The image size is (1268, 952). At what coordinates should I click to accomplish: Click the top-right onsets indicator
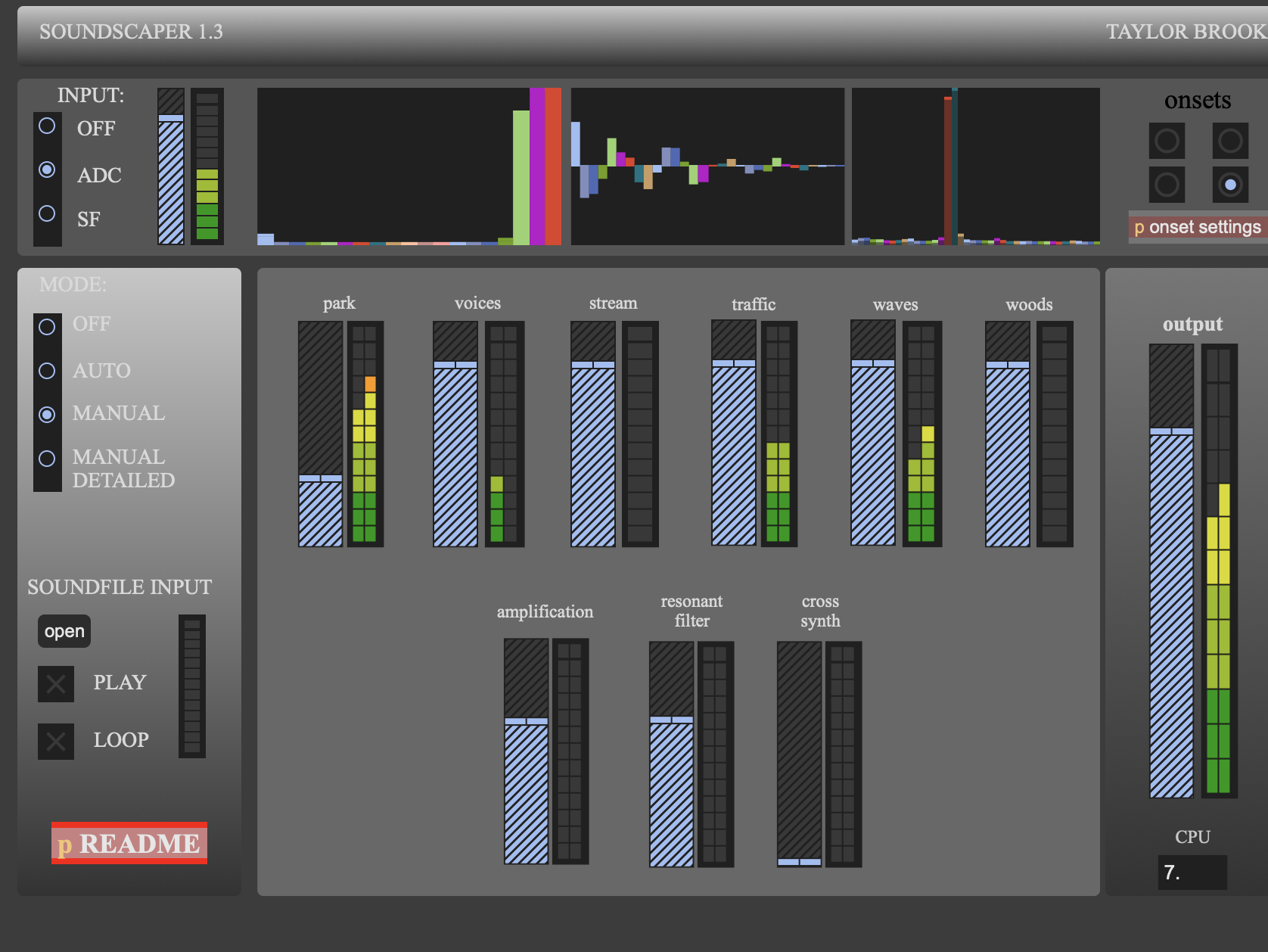tap(1230, 141)
